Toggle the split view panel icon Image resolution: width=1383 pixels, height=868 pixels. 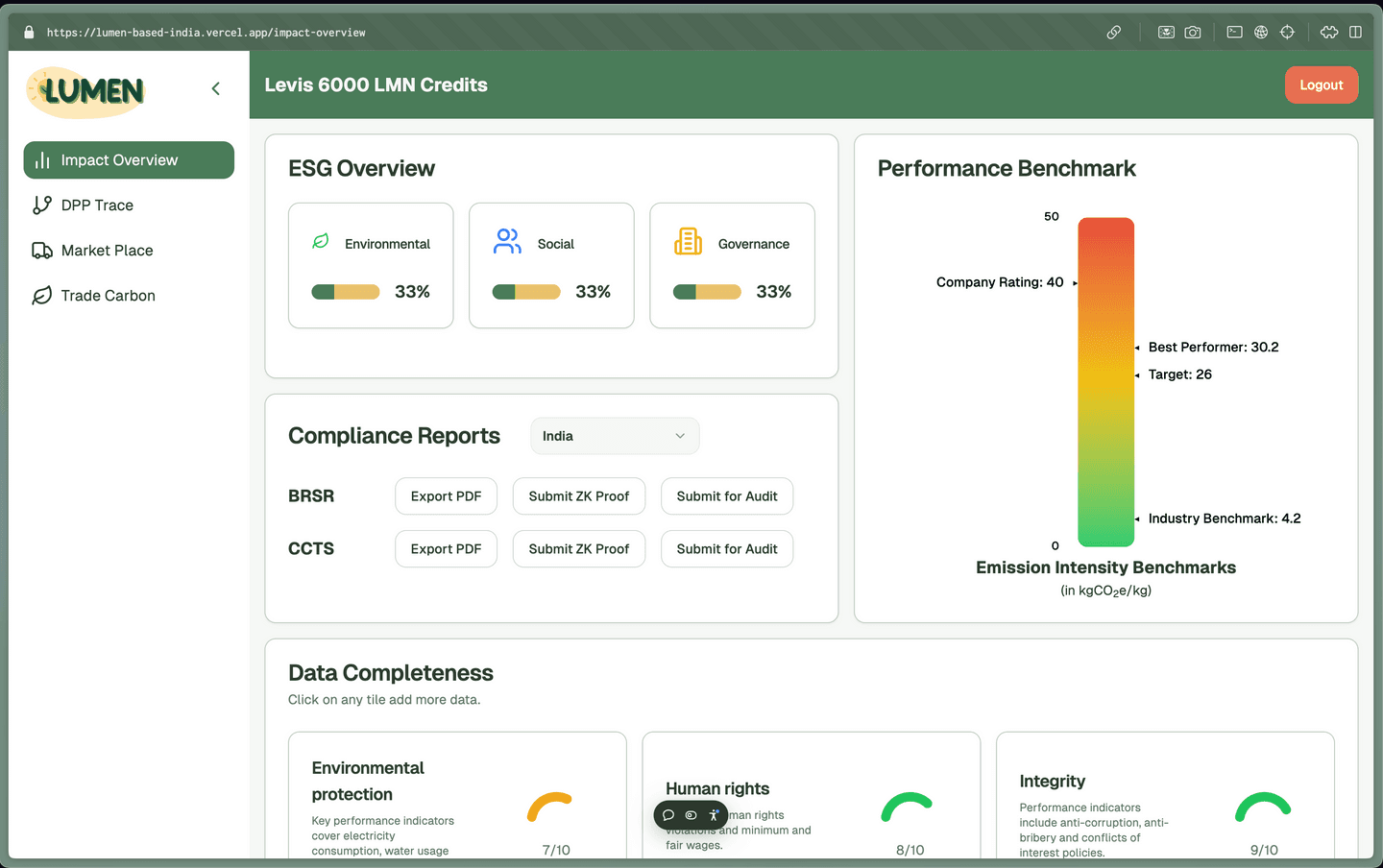1355,32
